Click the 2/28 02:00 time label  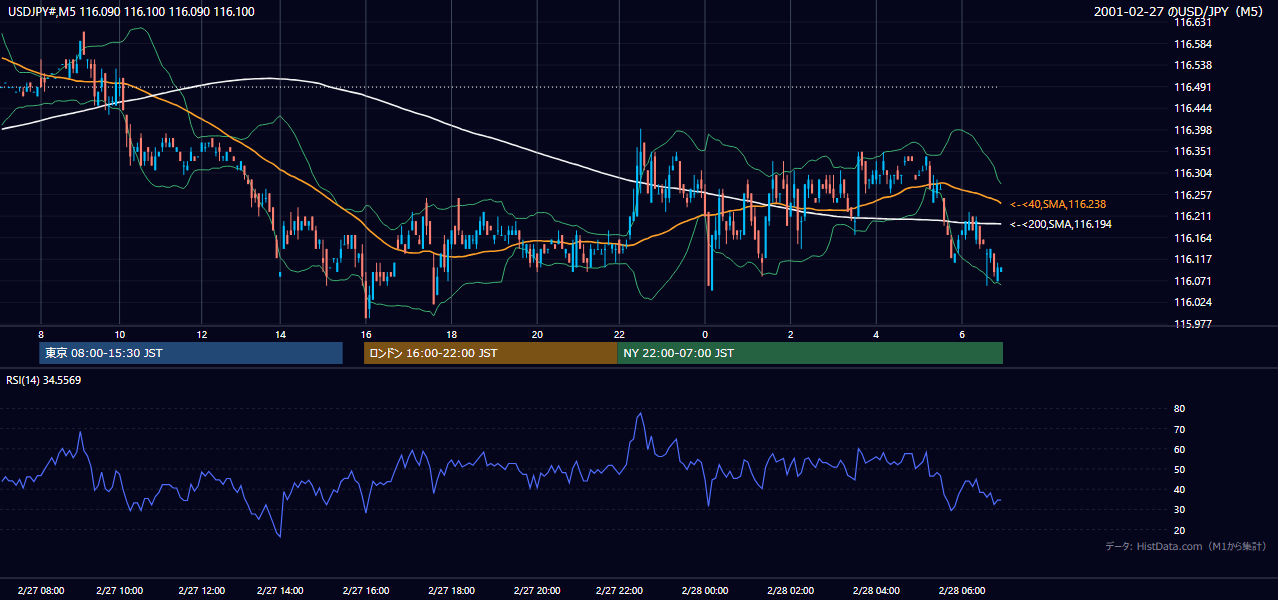(x=790, y=590)
